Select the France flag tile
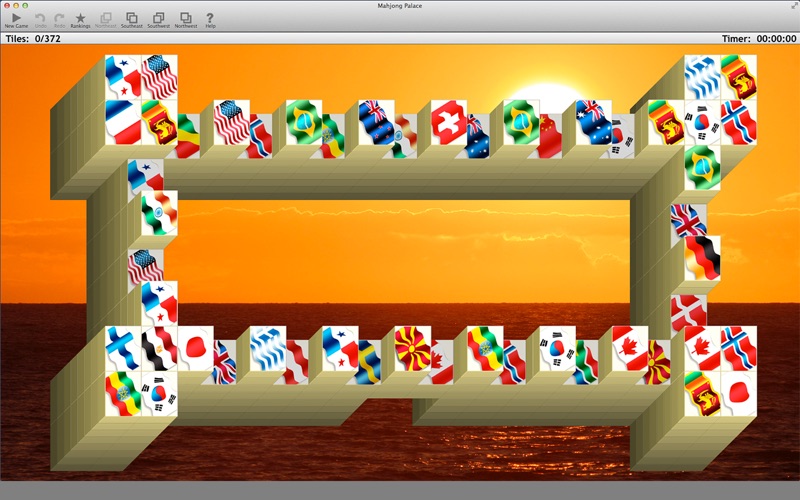This screenshot has width=800, height=500. 123,122
